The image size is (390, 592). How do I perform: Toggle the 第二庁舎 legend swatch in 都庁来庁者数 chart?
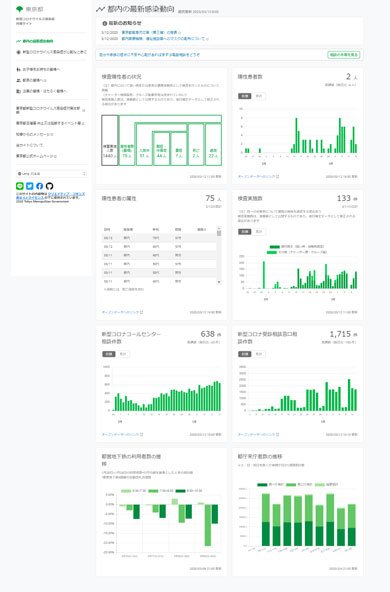(x=291, y=484)
